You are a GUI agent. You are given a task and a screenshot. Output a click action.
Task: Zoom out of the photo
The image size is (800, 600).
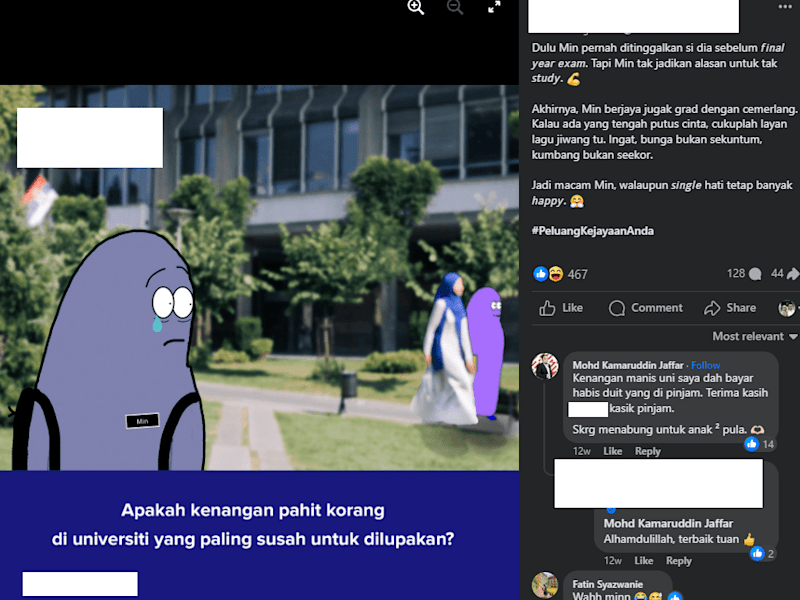455,7
